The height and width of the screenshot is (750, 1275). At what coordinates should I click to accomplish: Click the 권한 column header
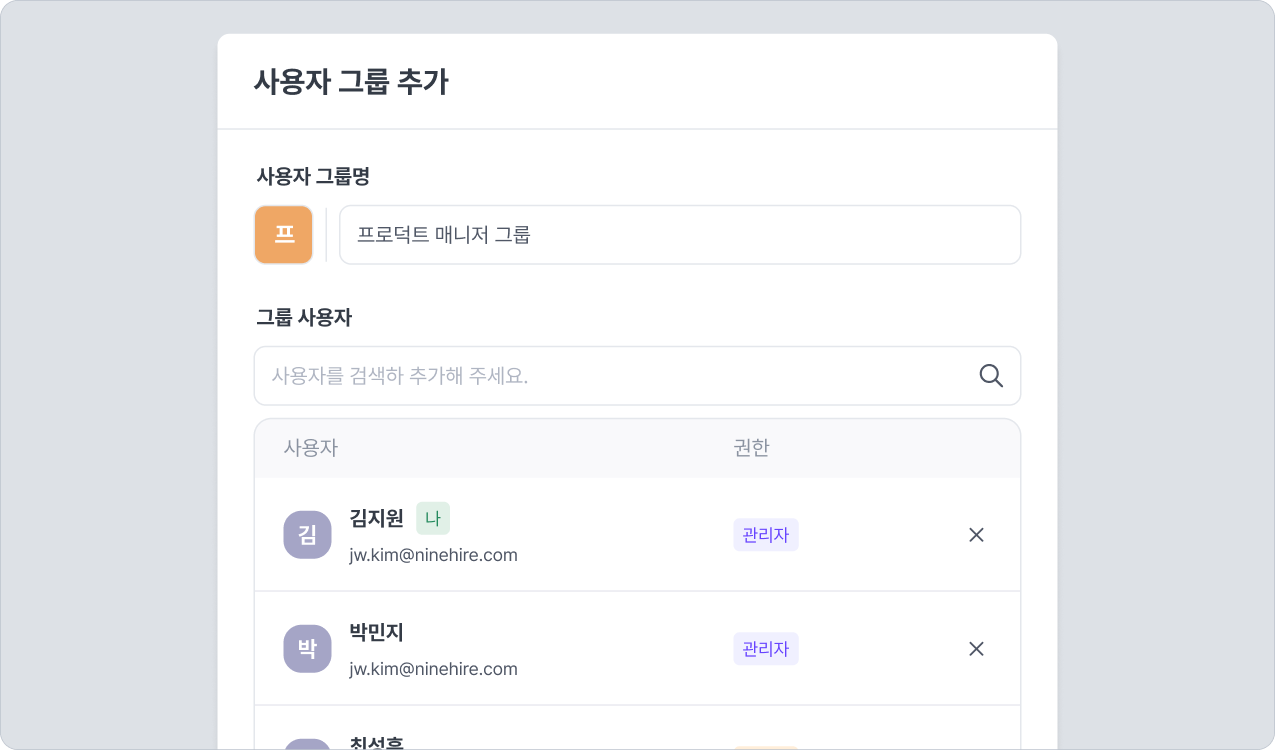click(x=751, y=448)
